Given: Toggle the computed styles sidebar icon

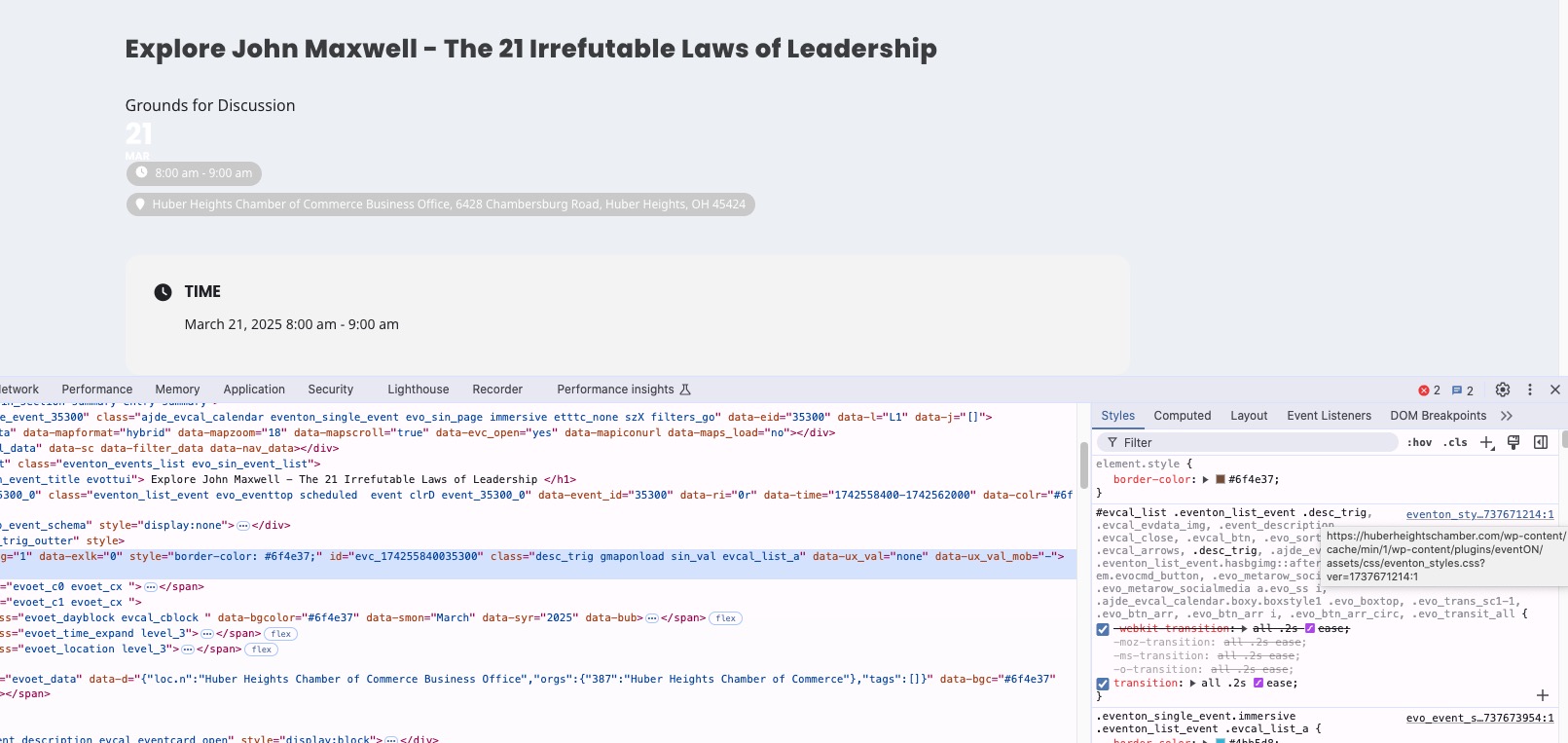Looking at the screenshot, I should [x=1541, y=442].
